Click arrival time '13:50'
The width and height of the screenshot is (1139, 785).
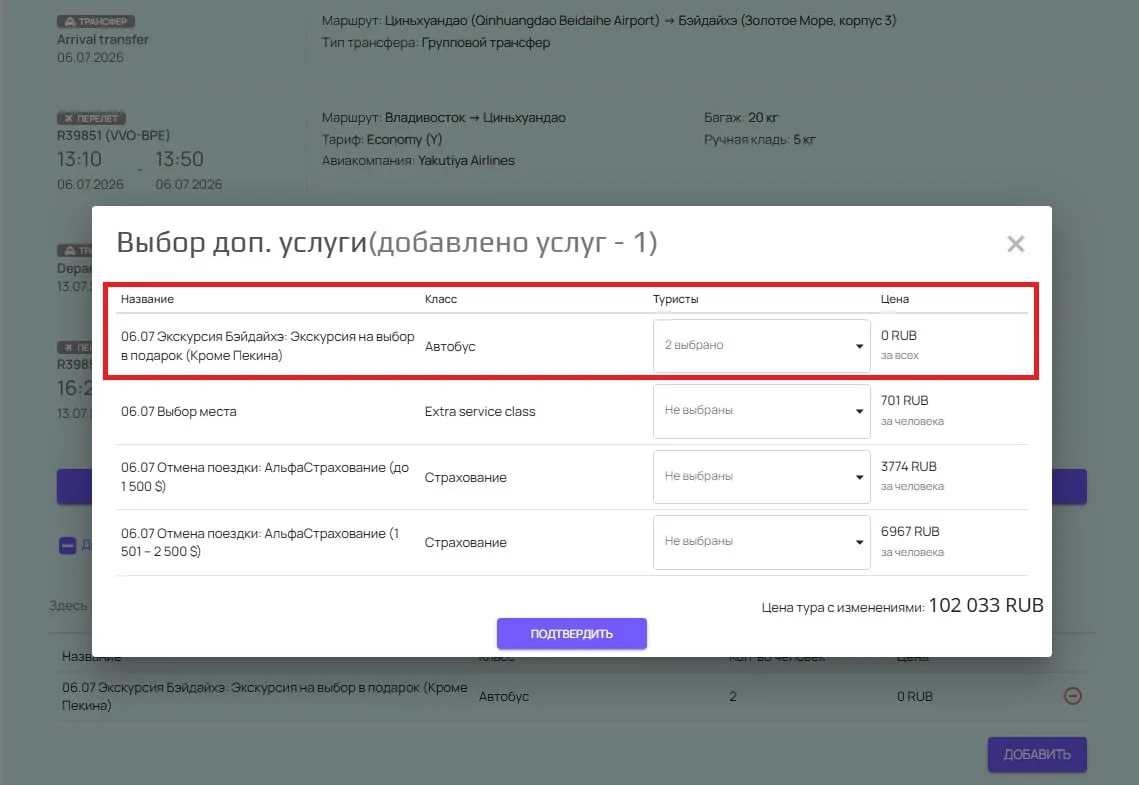click(179, 159)
